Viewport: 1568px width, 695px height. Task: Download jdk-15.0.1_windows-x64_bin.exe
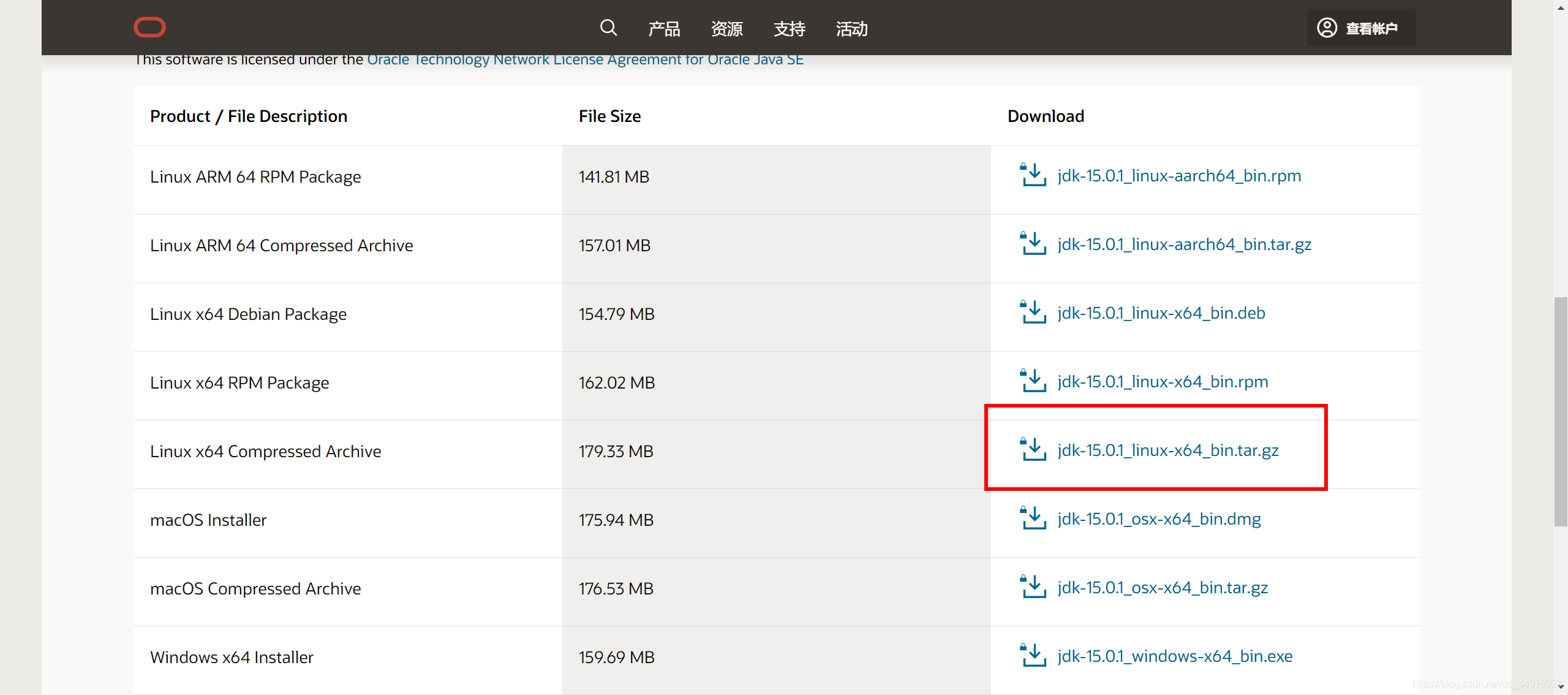[1175, 656]
